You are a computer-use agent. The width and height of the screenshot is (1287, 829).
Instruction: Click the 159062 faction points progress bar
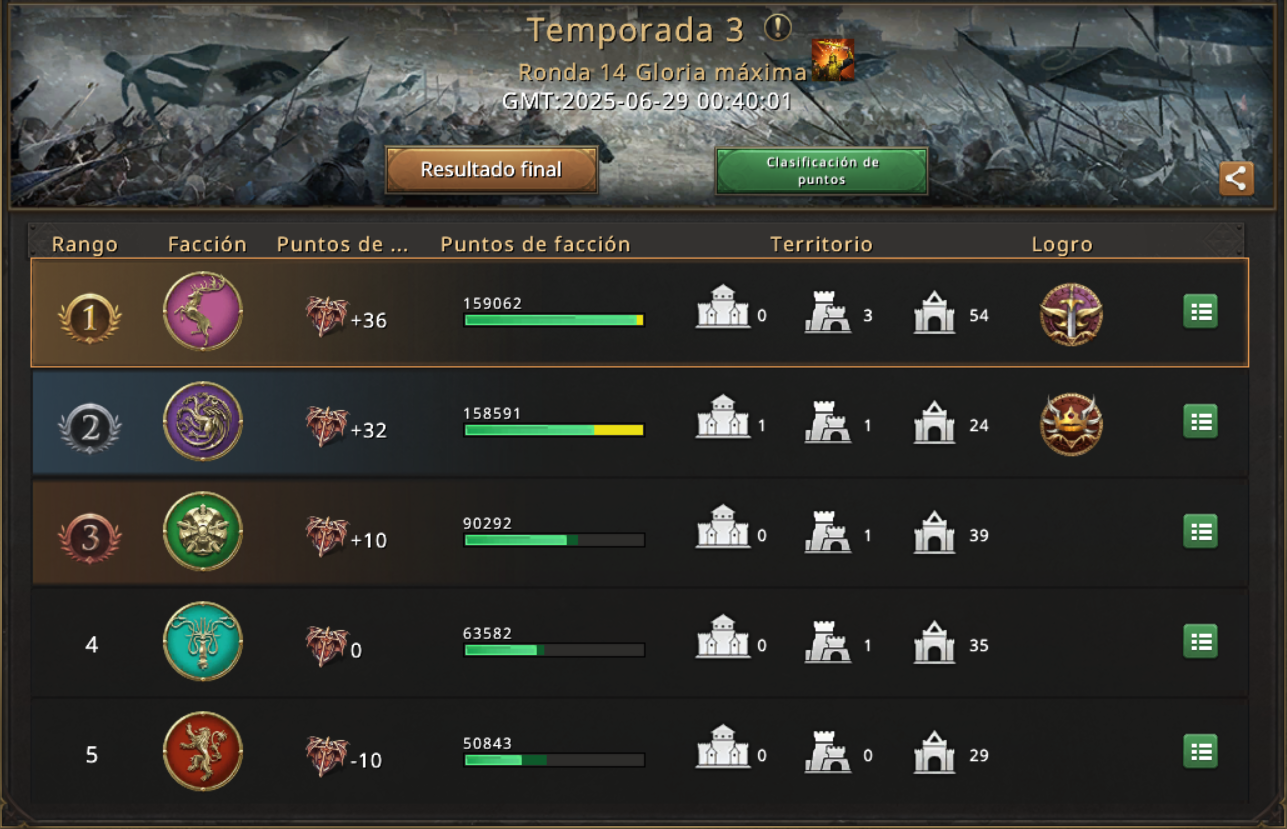coord(554,320)
